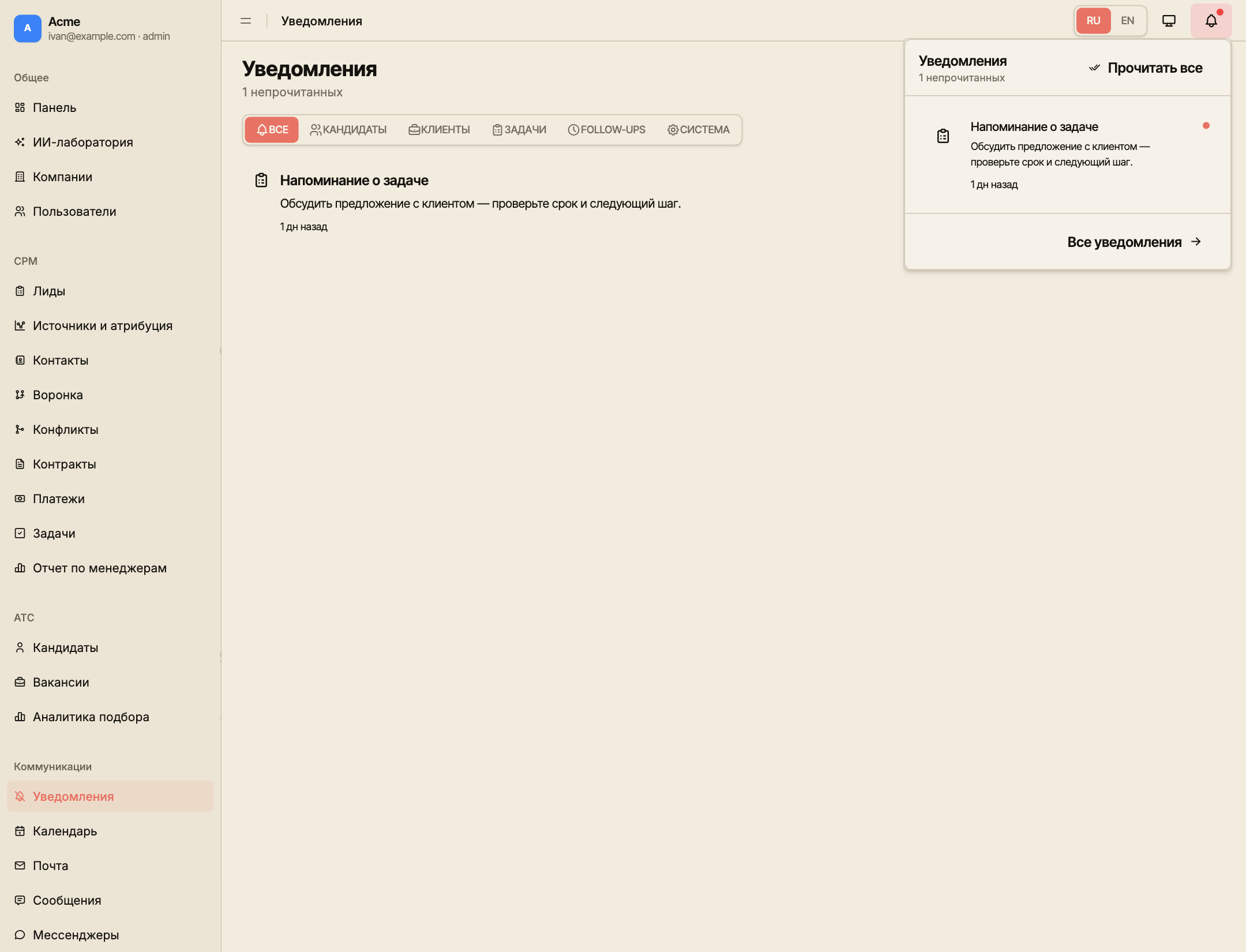Click the monitor theme icon
This screenshot has height=952, width=1246.
point(1169,21)
